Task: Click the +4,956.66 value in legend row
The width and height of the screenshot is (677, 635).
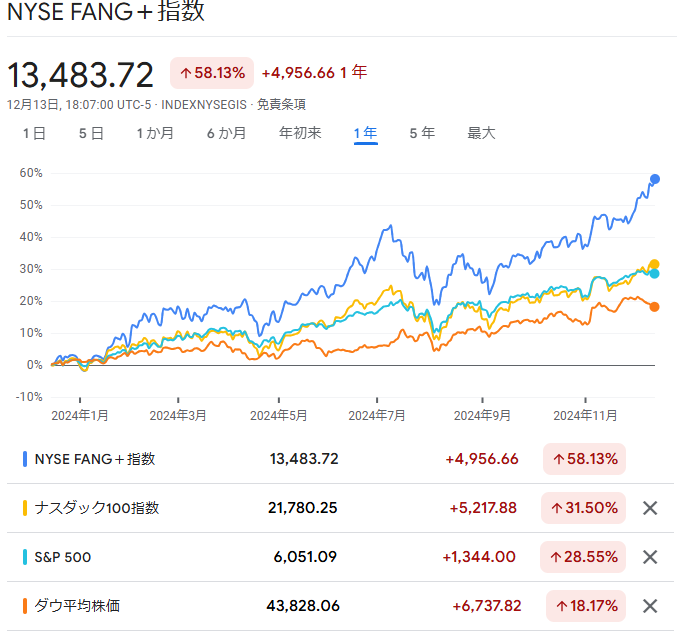Action: (482, 459)
